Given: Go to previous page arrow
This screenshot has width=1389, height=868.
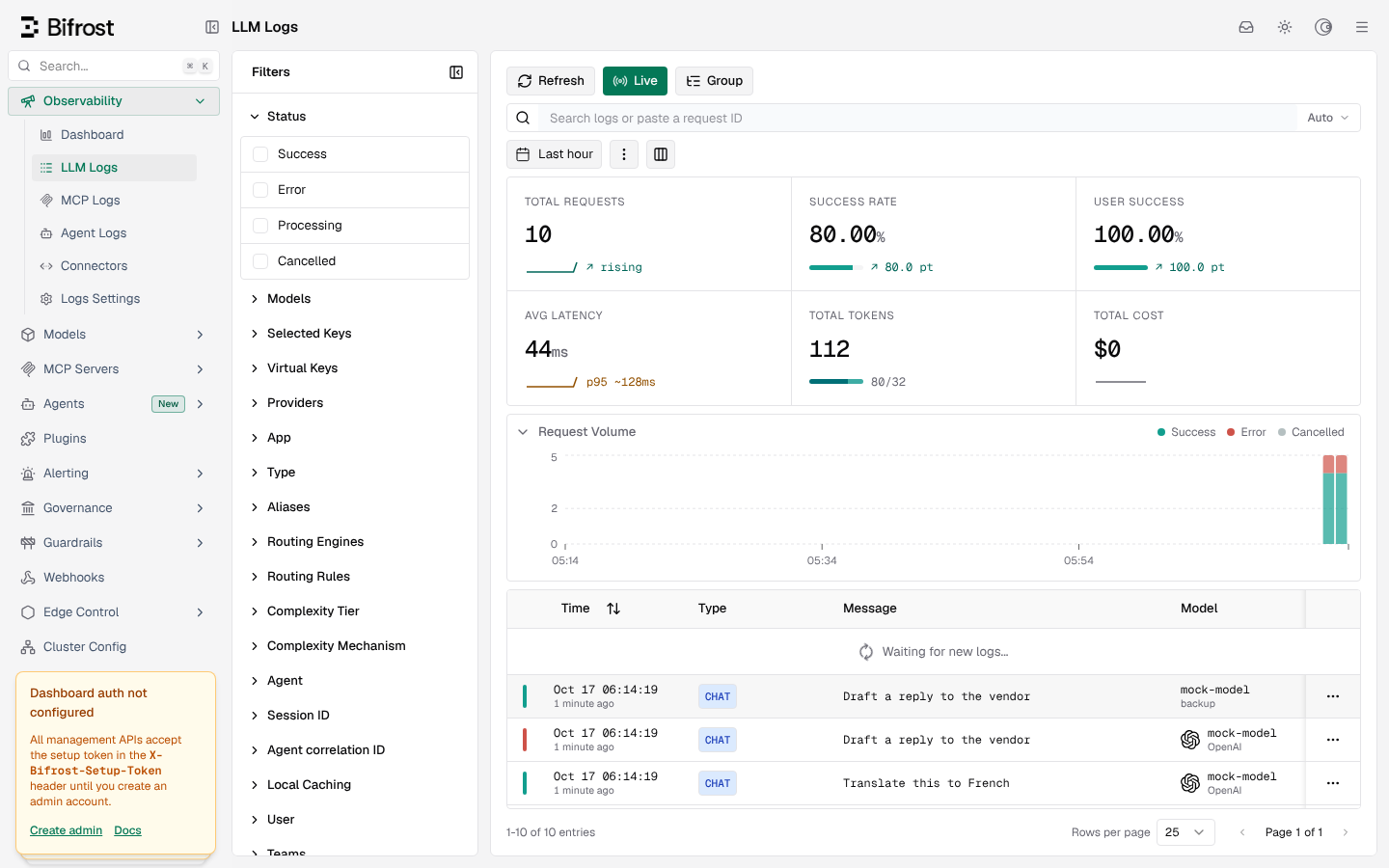Looking at the screenshot, I should point(1242,832).
